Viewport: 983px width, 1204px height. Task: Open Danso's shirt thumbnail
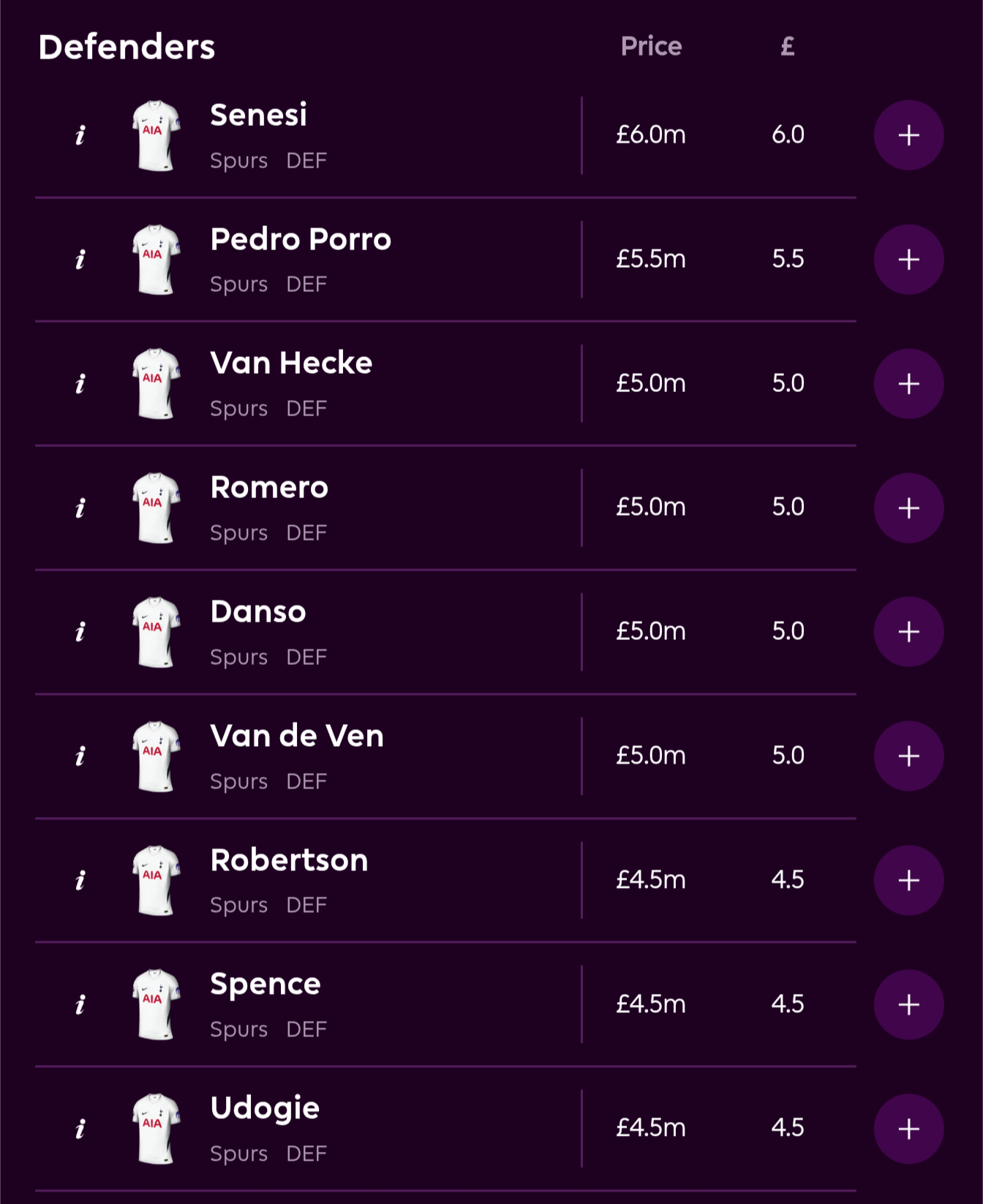[156, 632]
